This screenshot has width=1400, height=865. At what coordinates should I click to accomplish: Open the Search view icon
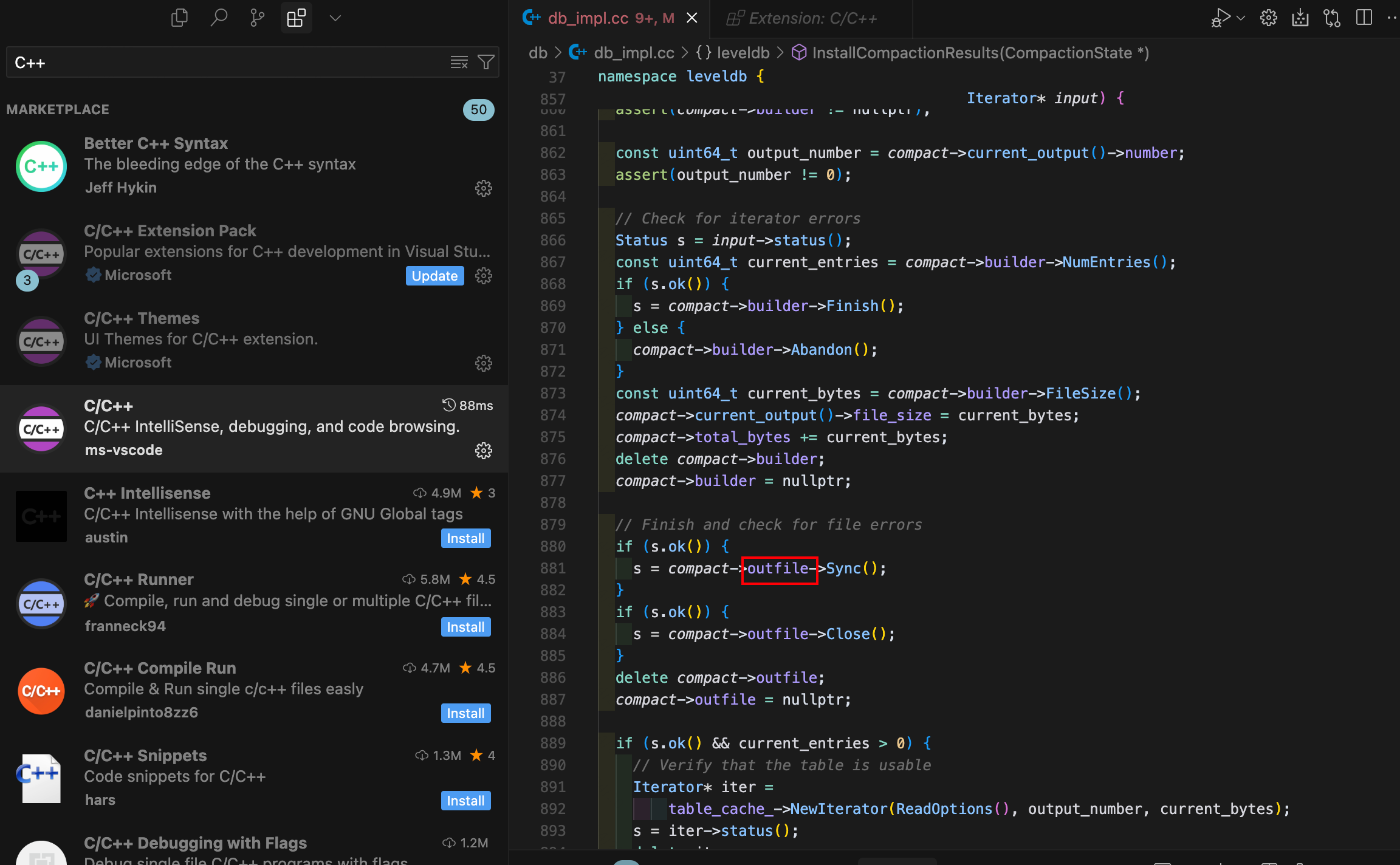(x=218, y=18)
